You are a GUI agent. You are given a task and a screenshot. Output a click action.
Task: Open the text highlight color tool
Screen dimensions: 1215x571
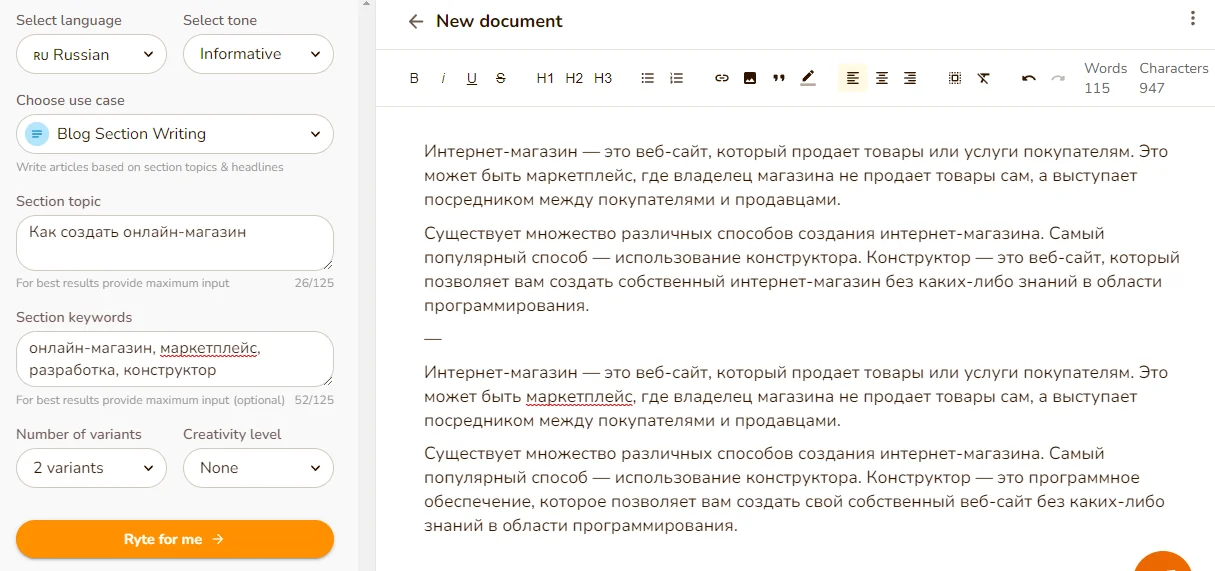click(808, 78)
